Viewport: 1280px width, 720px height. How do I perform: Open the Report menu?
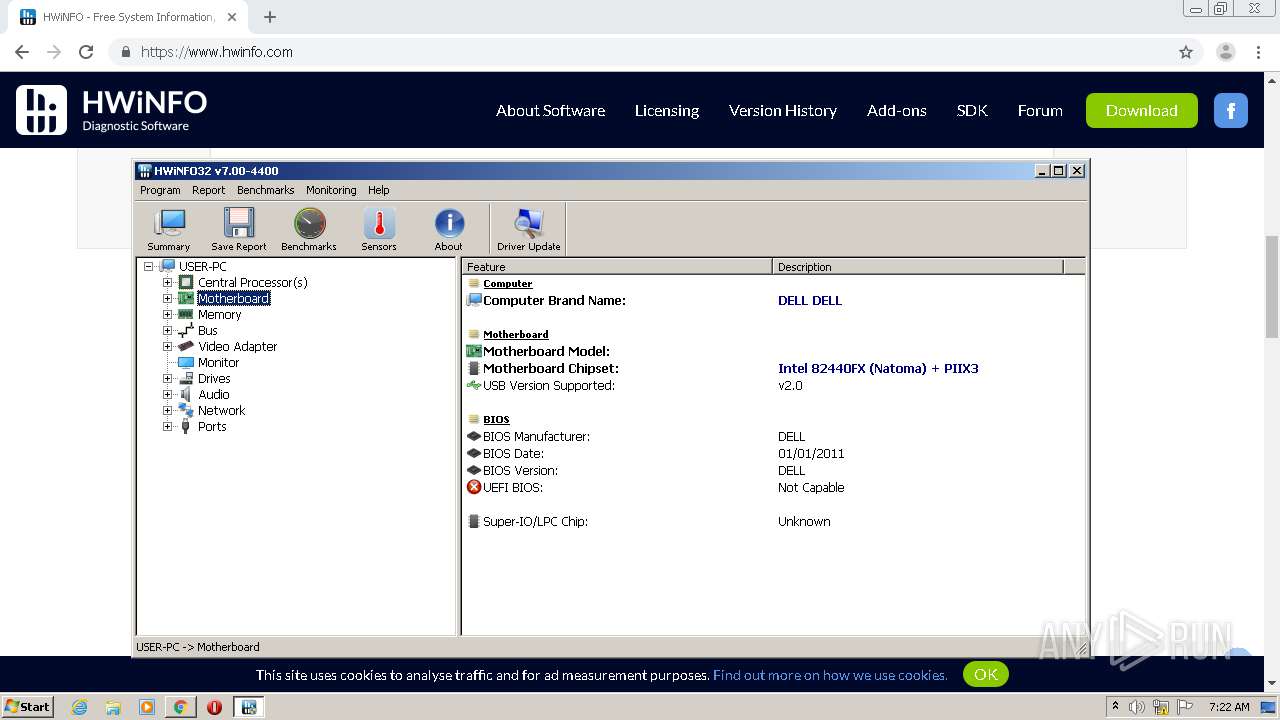(209, 190)
